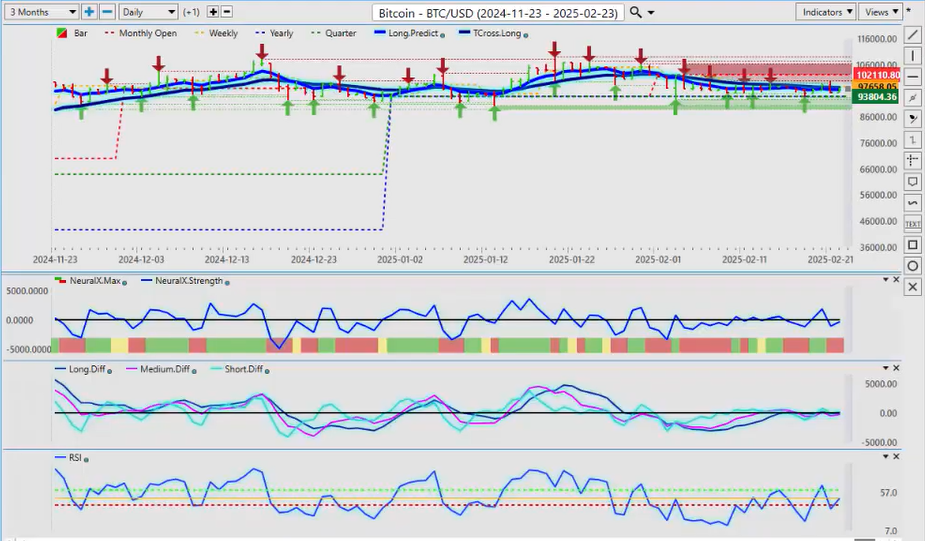The height and width of the screenshot is (541, 925).
Task: Click the Long.Diff legend entry
Action: (x=81, y=369)
